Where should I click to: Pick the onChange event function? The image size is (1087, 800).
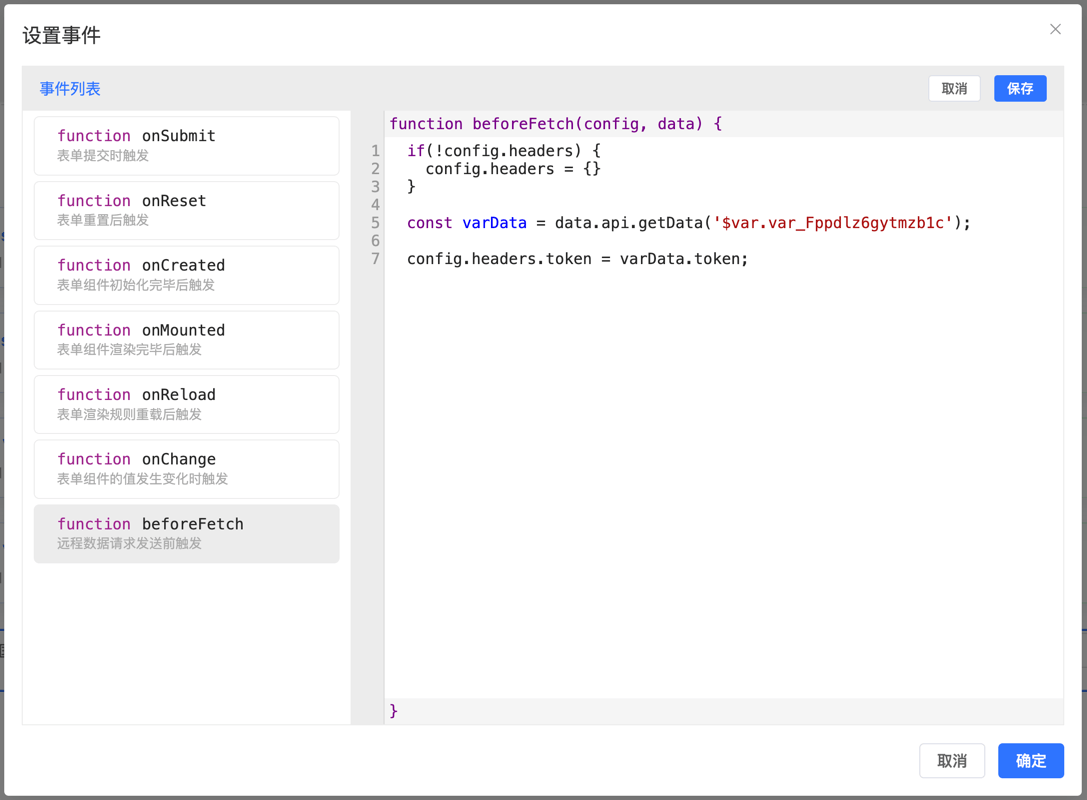[x=186, y=469]
